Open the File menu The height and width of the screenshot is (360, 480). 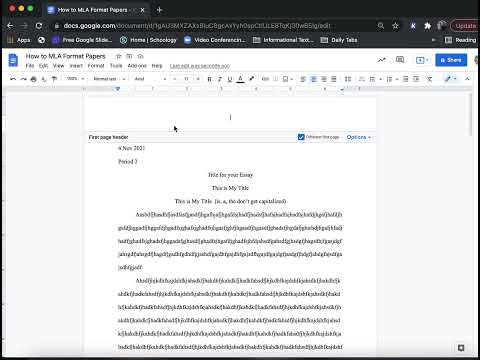(30, 66)
